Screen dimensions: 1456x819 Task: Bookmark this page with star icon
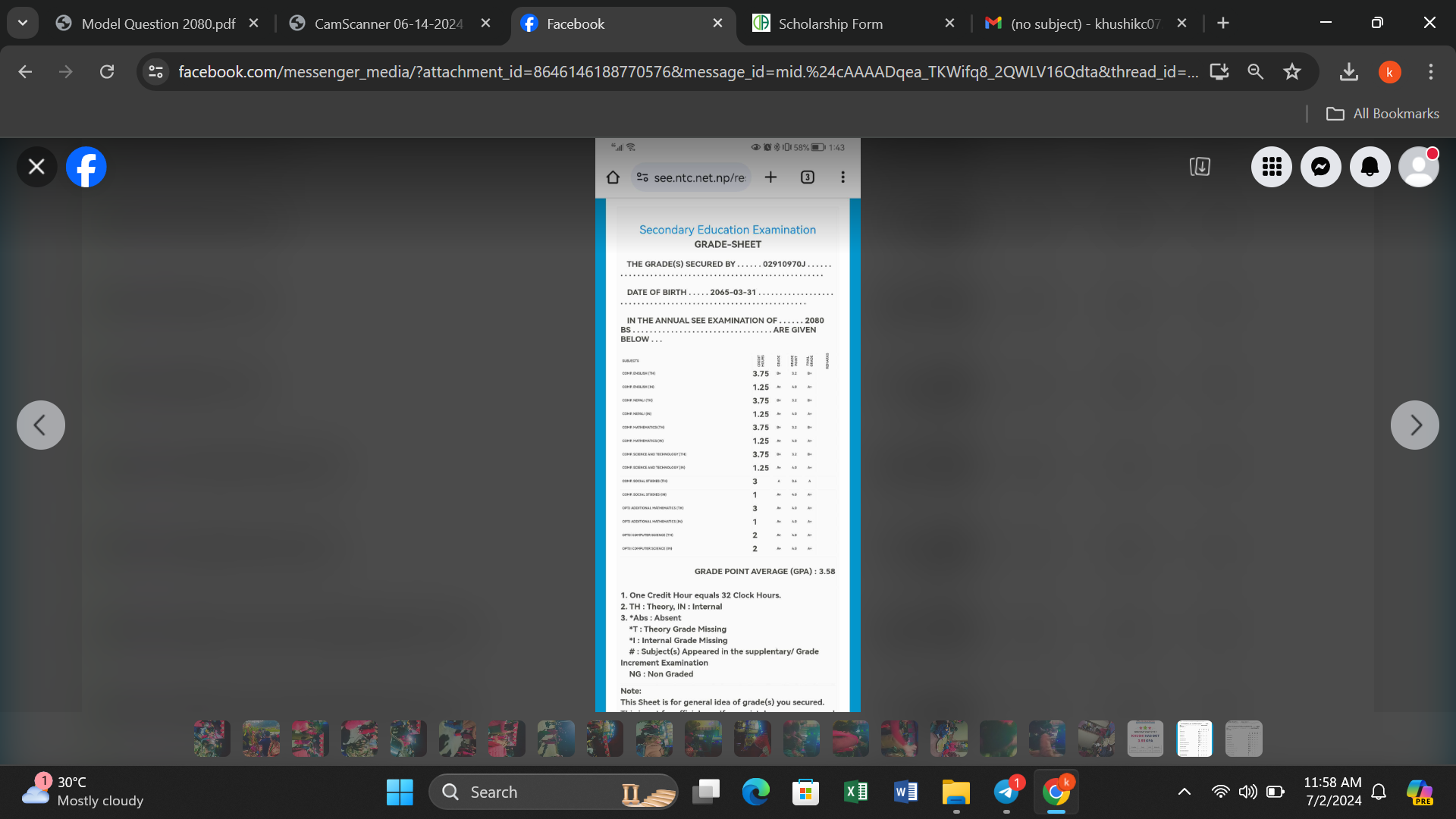coord(1292,71)
